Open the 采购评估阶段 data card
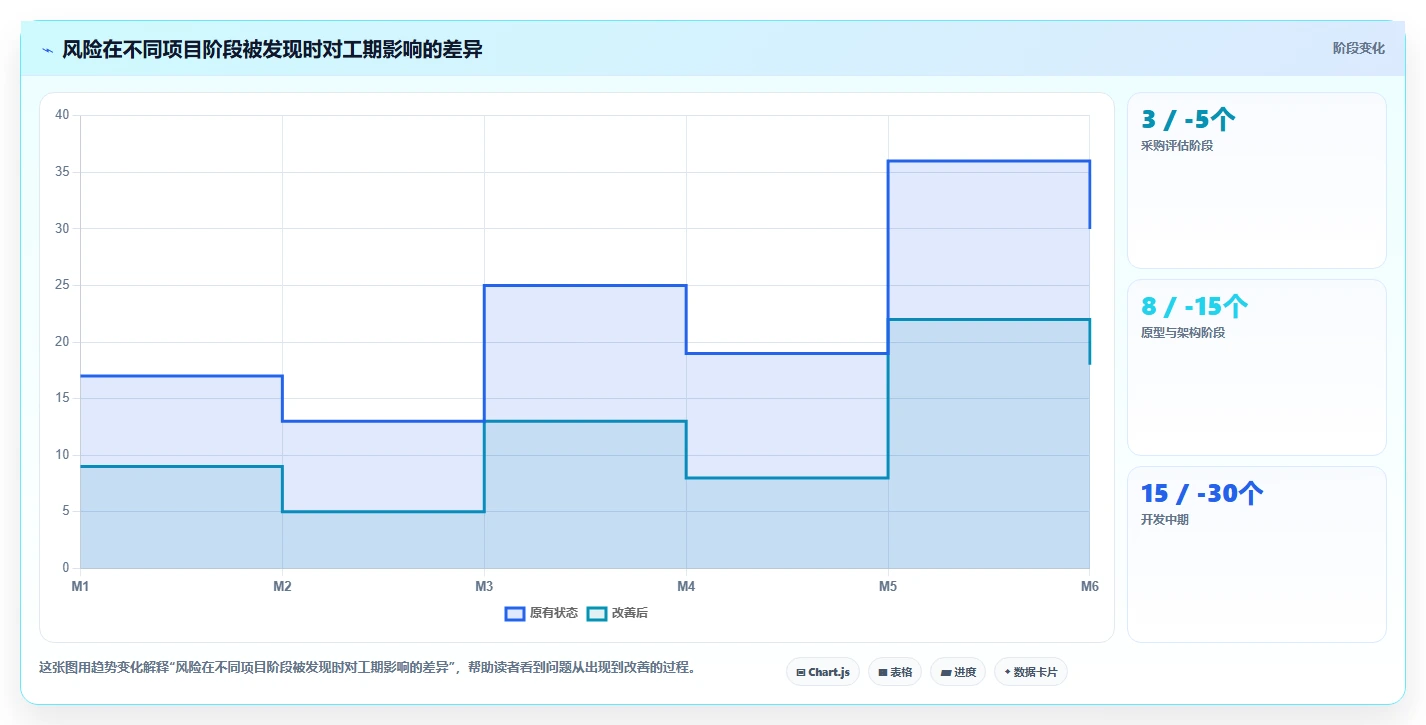 [x=1257, y=180]
